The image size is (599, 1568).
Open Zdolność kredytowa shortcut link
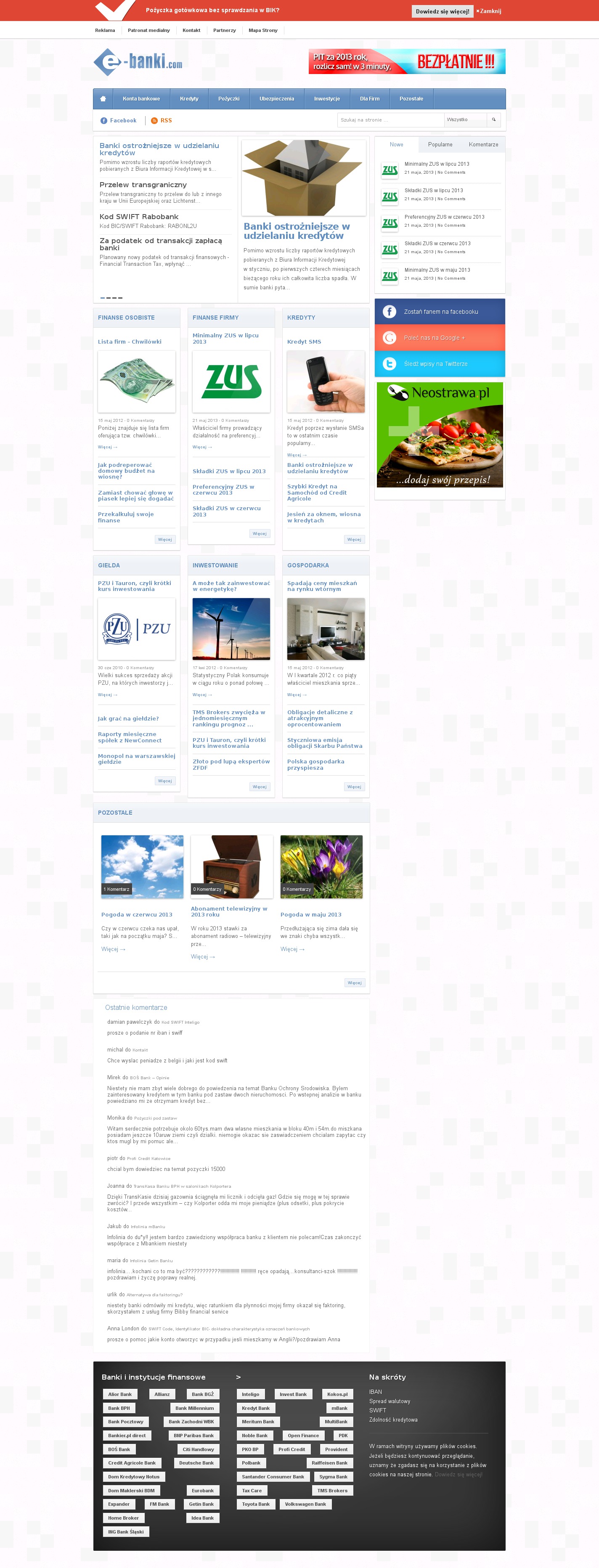tap(393, 1420)
